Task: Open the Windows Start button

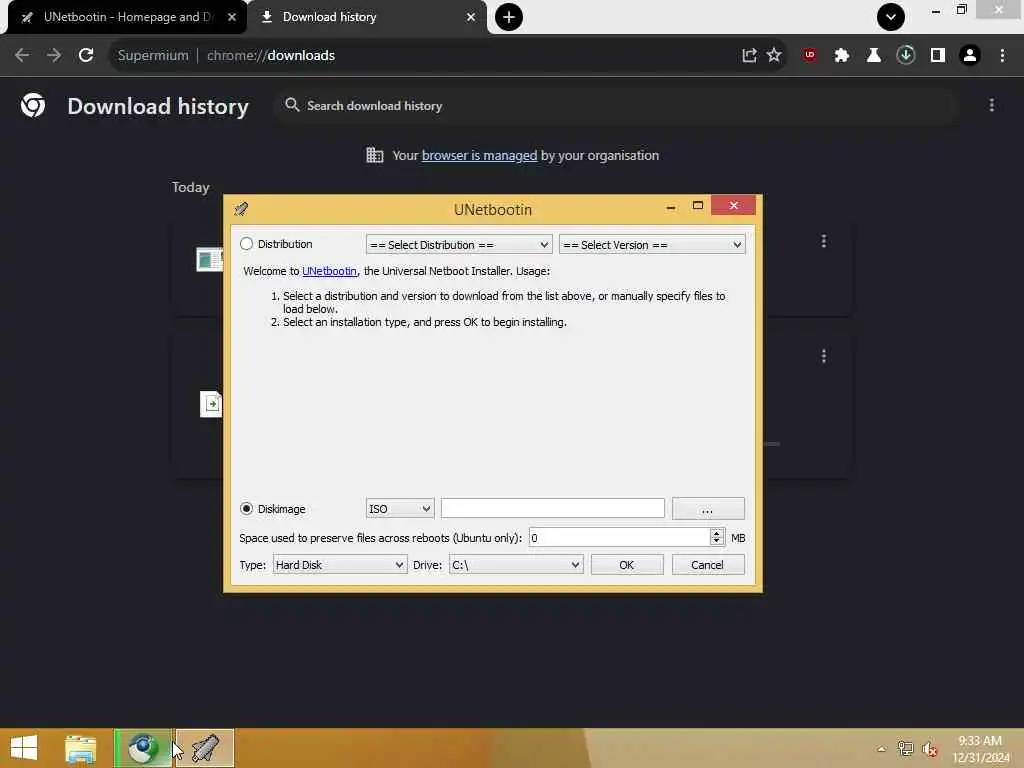Action: coord(24,748)
